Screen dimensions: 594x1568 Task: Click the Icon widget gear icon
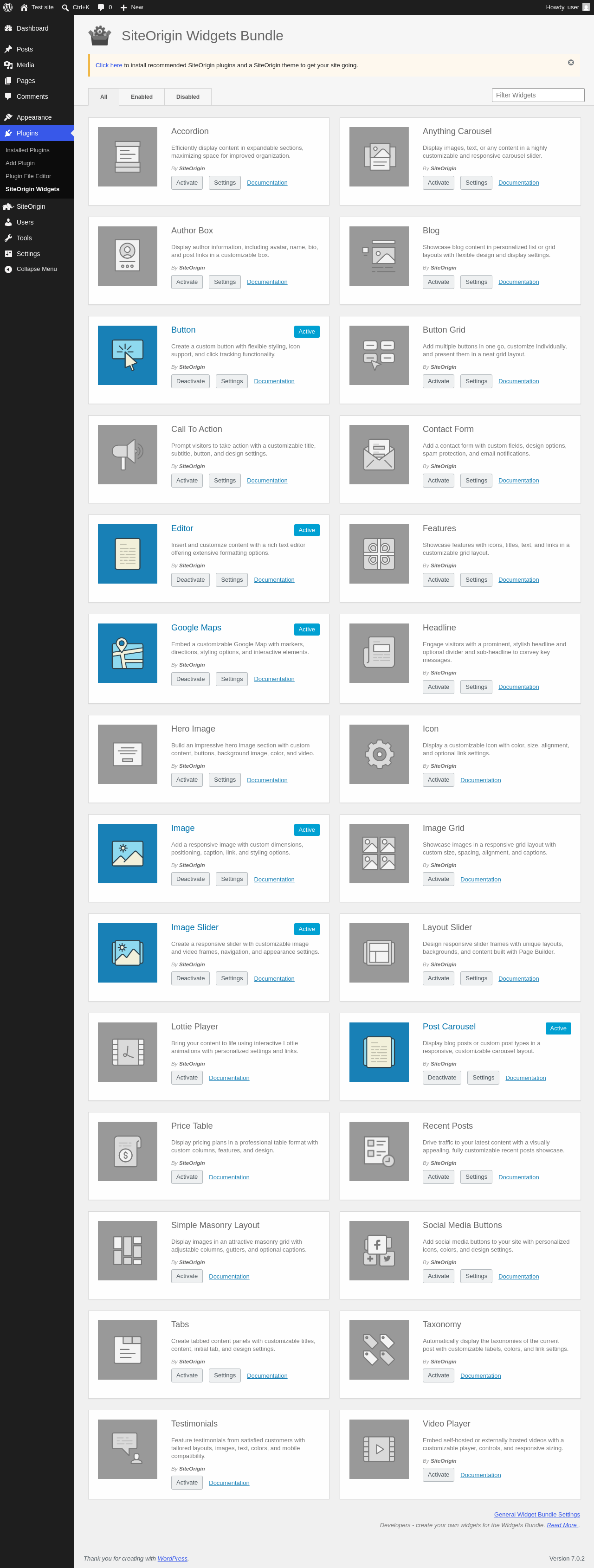379,753
